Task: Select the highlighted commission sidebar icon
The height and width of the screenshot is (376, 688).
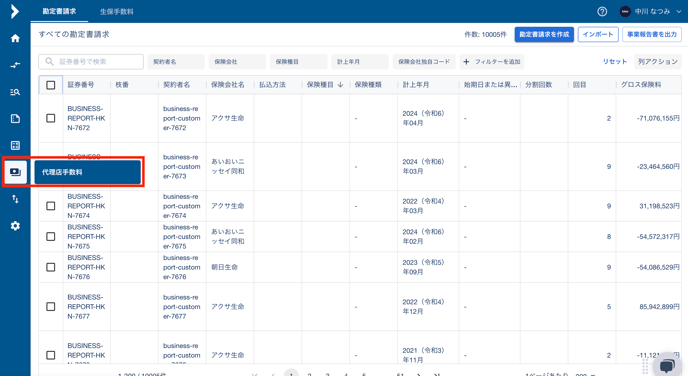Action: 15,172
